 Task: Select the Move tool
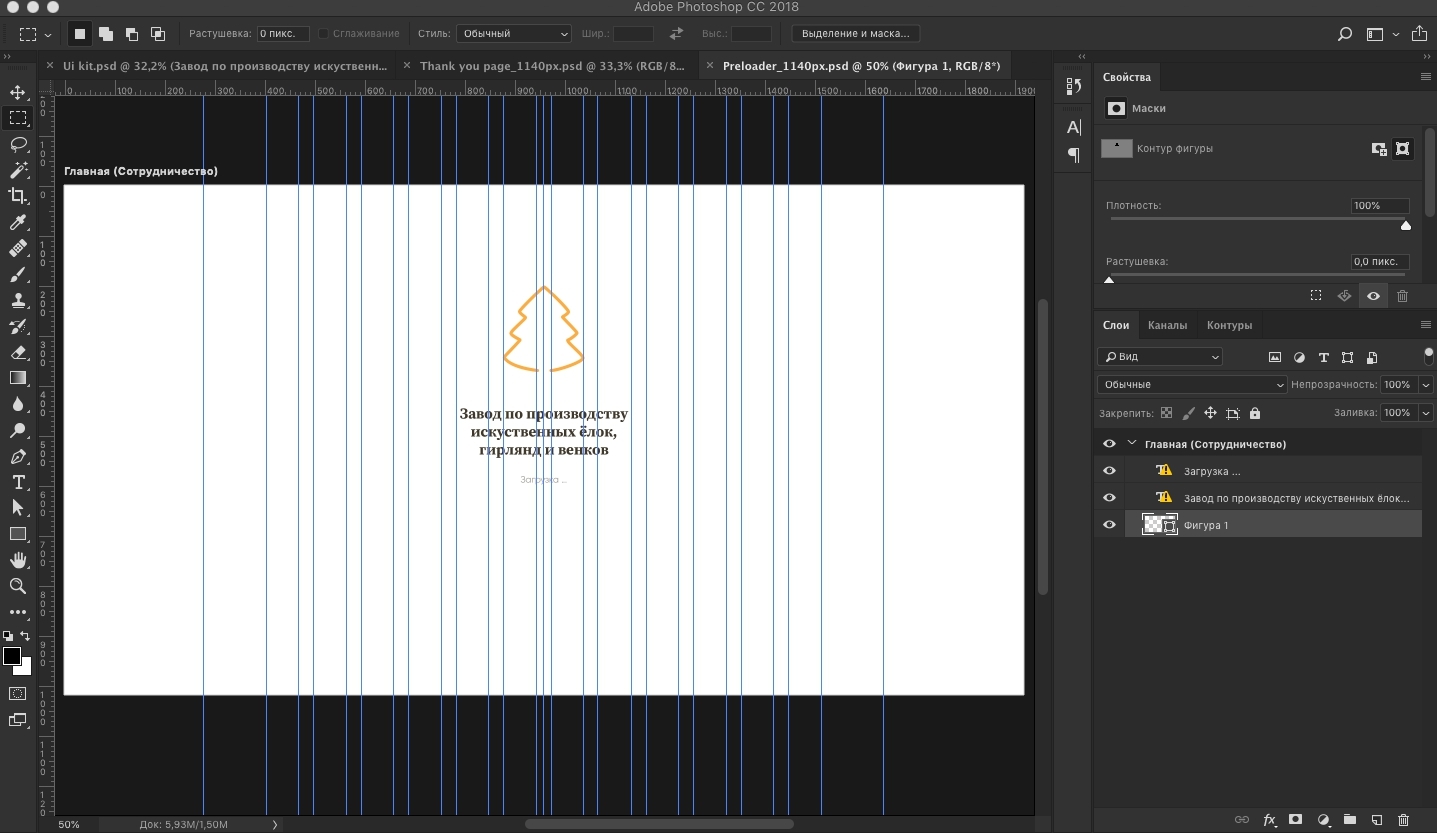[x=18, y=93]
